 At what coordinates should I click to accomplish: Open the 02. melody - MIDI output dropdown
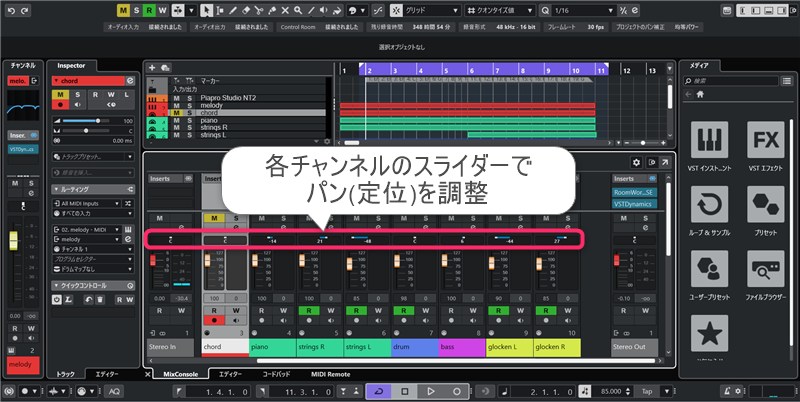click(87, 230)
